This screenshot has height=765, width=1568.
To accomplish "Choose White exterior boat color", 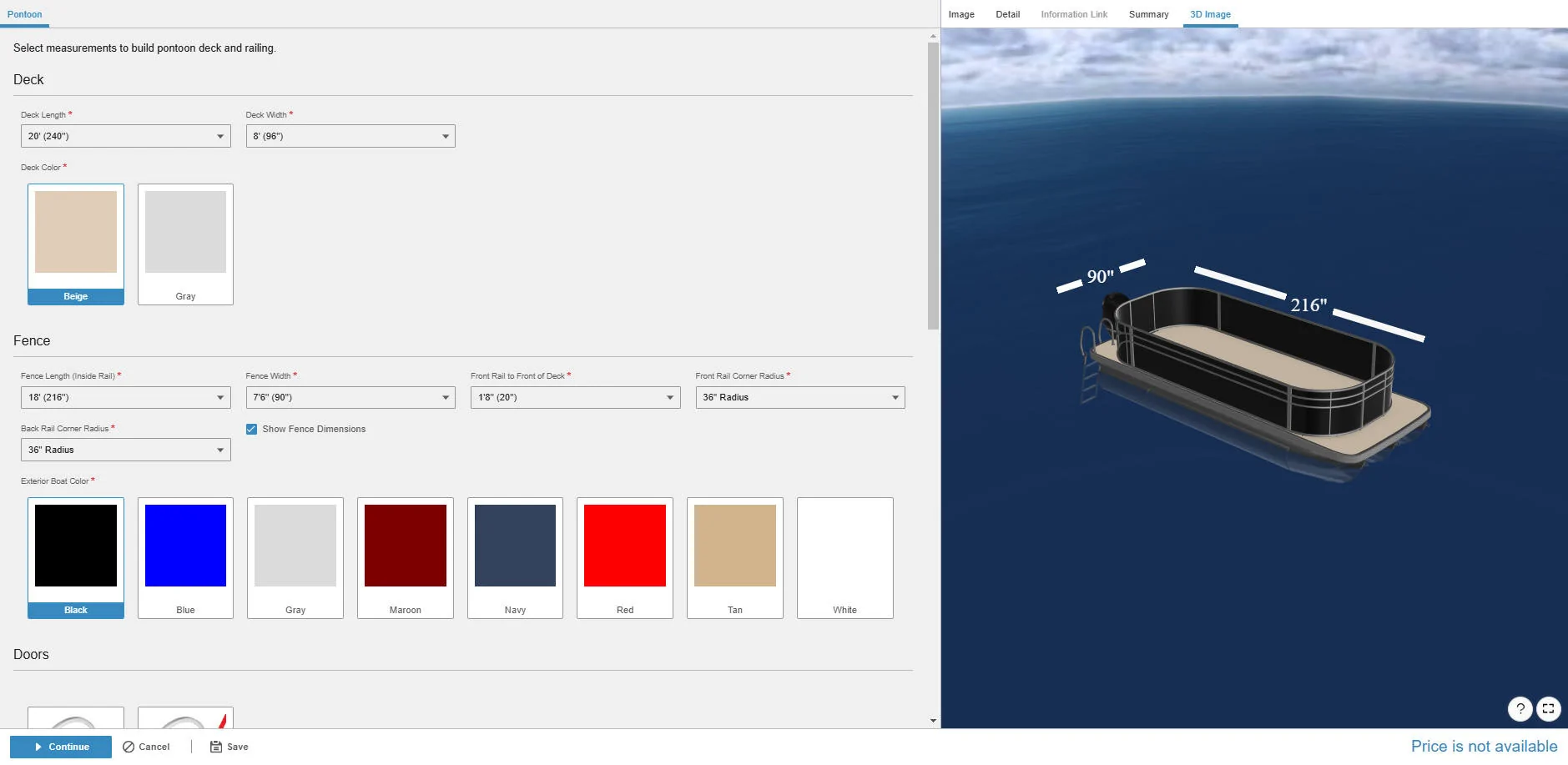I will click(x=845, y=558).
